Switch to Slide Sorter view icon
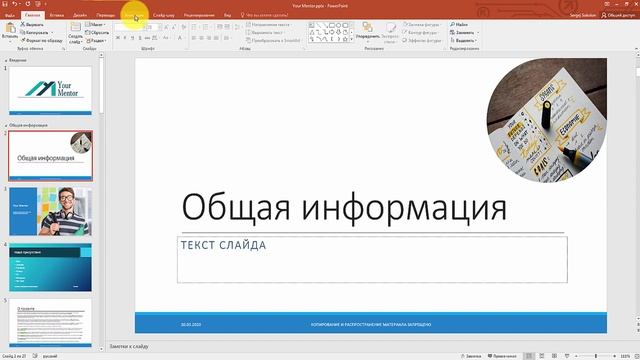 tap(542, 356)
